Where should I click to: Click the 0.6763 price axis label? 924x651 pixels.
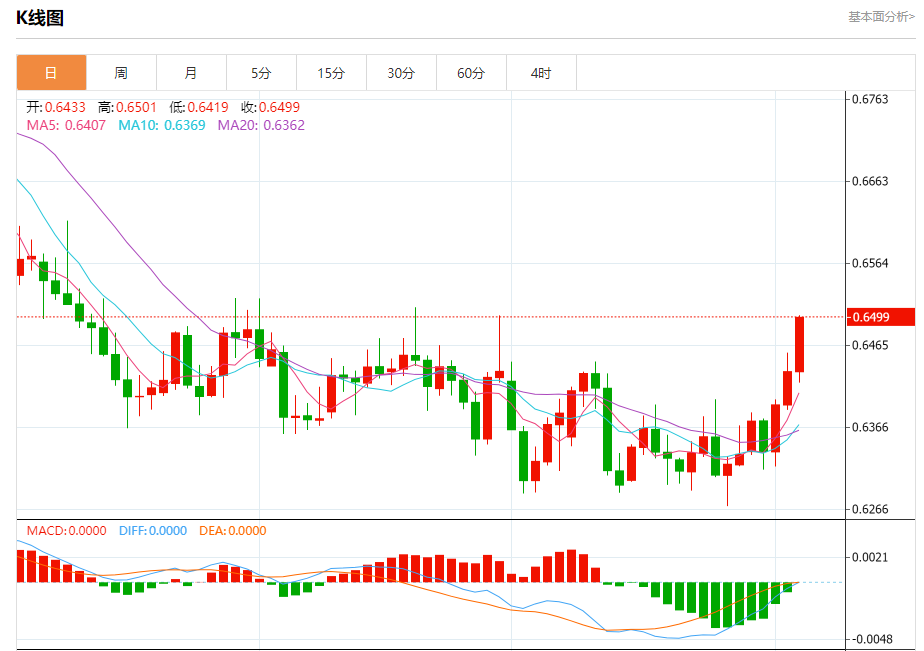point(870,99)
